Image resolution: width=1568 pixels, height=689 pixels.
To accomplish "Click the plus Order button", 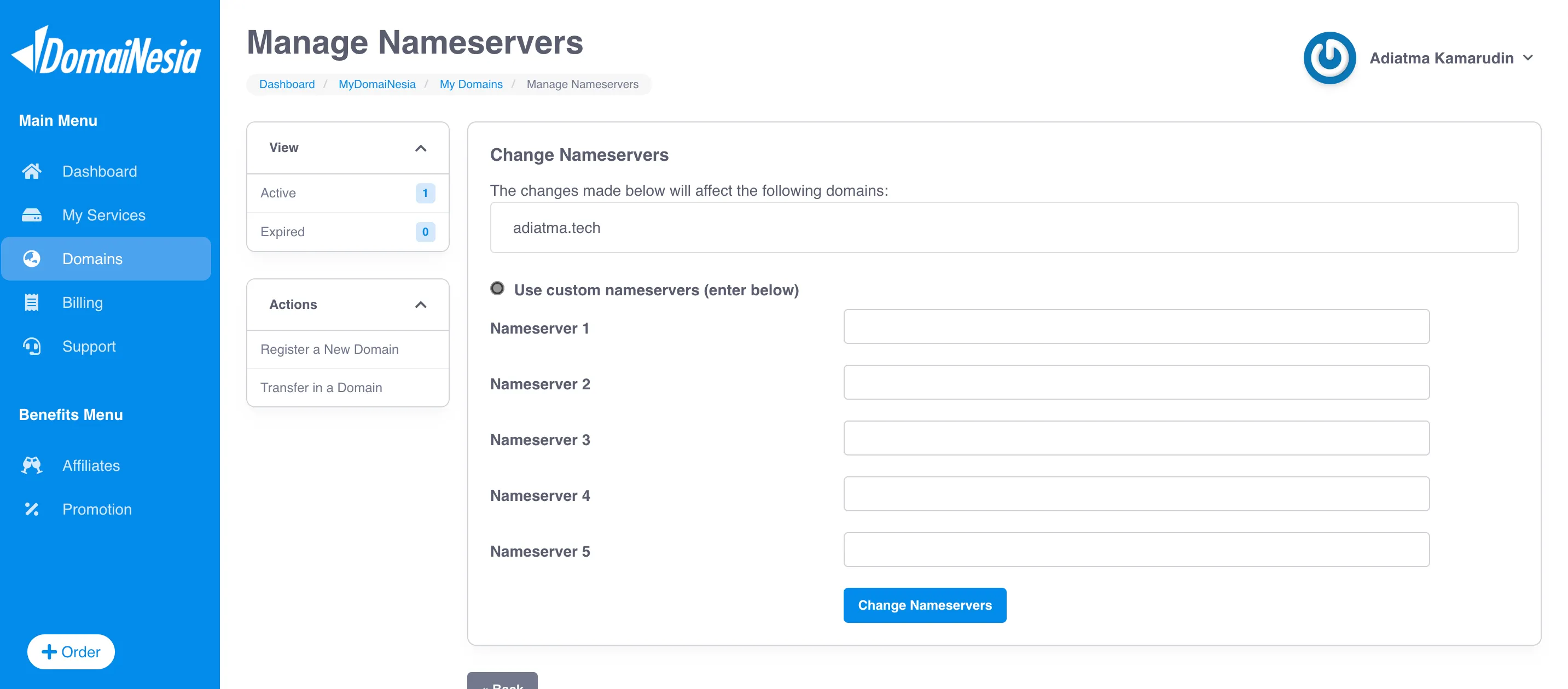I will click(x=71, y=652).
